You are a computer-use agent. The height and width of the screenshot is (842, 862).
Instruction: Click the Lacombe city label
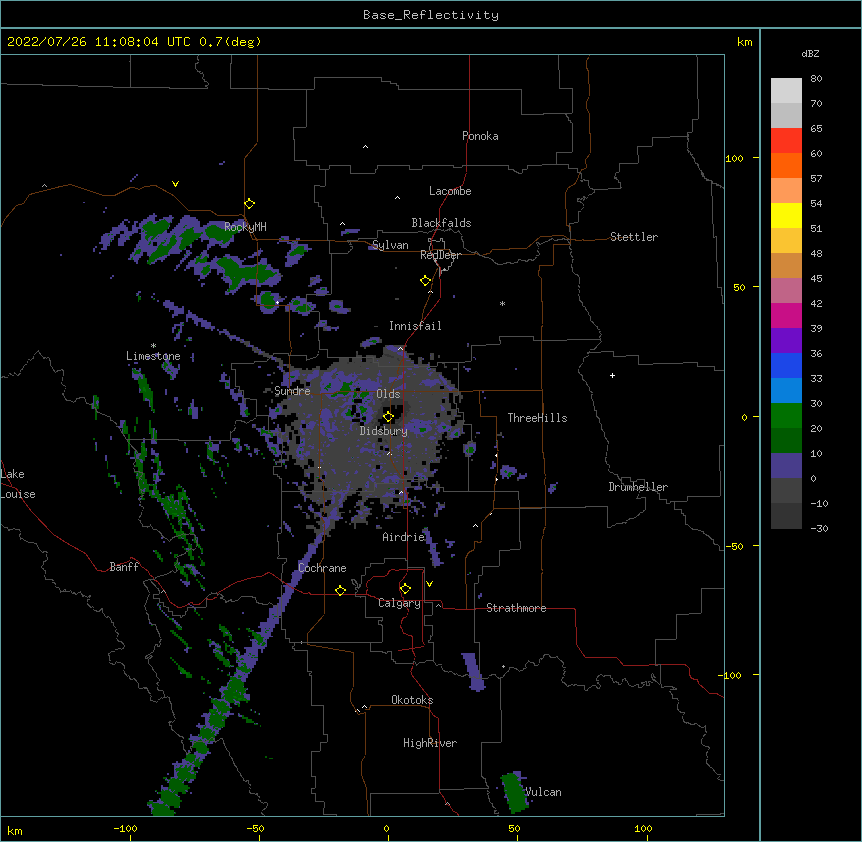450,191
